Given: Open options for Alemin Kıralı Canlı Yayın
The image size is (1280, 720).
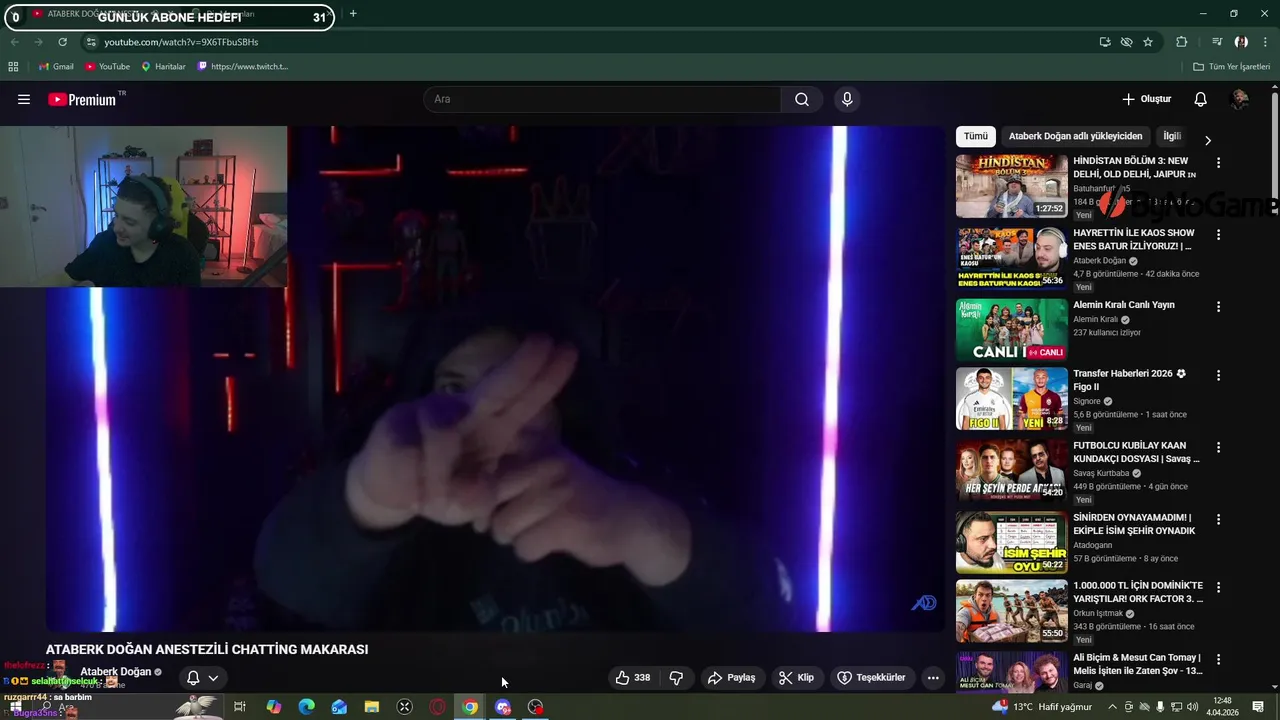Looking at the screenshot, I should (x=1218, y=306).
